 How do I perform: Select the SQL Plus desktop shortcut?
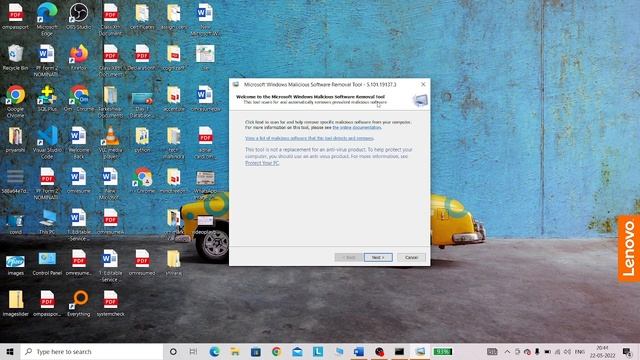coord(47,98)
